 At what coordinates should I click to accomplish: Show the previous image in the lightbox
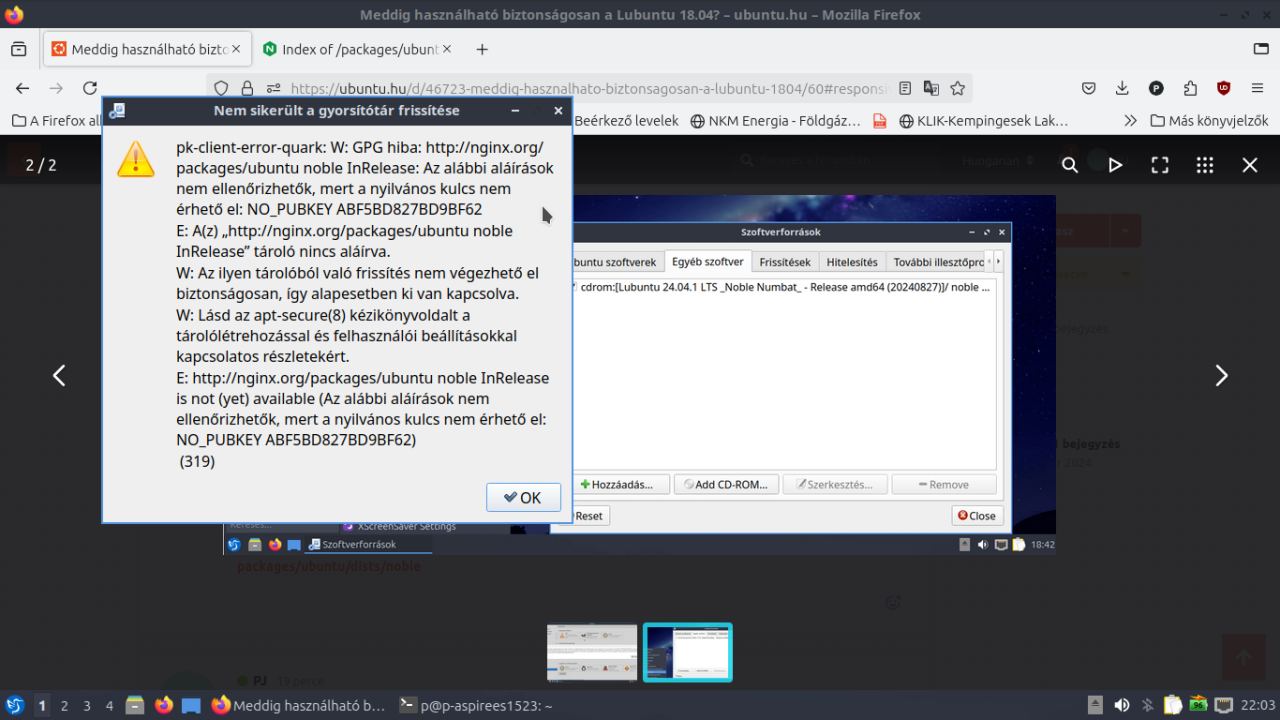pos(59,375)
